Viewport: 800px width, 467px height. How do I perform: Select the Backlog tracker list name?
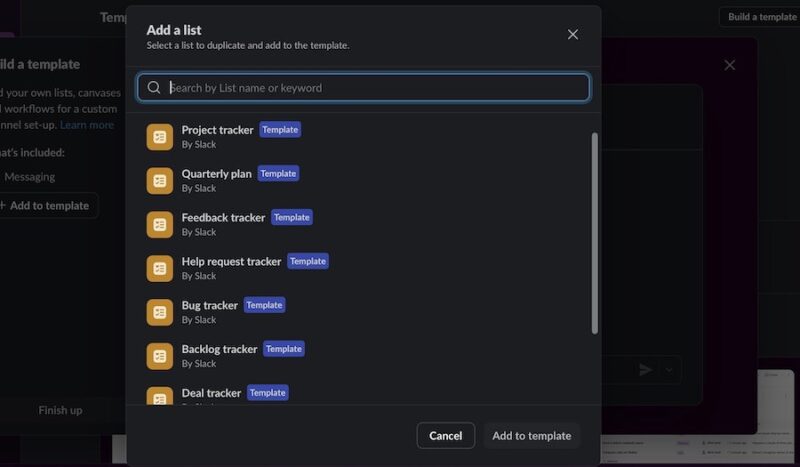[x=219, y=349]
